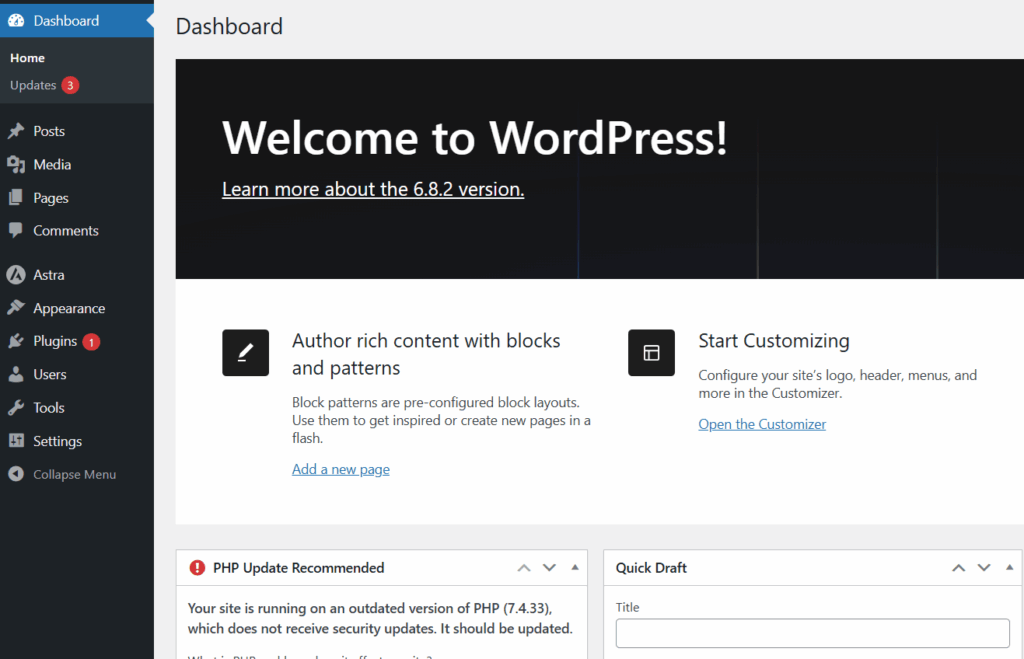Click the layout icon beside Start Customizing
Viewport: 1024px width, 659px height.
[651, 353]
